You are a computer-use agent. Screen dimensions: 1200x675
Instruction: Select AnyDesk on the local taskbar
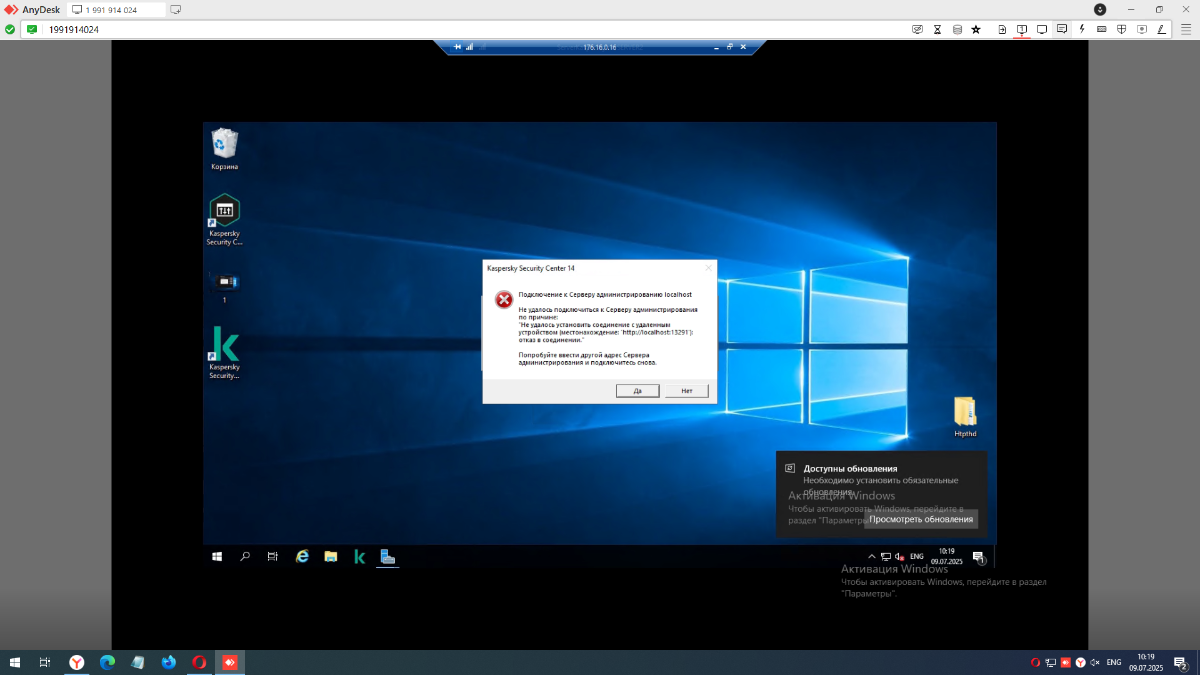(230, 662)
